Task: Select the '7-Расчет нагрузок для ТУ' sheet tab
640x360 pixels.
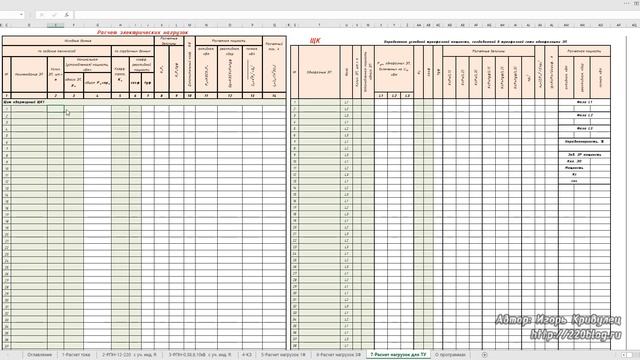Action: [398, 355]
